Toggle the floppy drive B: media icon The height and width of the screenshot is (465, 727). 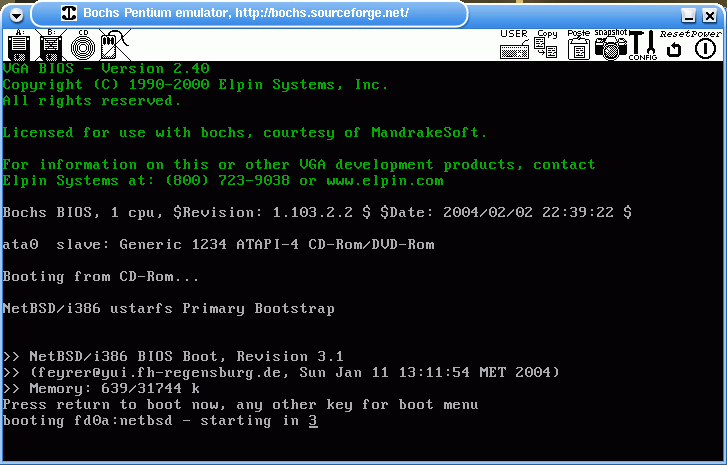[x=51, y=45]
